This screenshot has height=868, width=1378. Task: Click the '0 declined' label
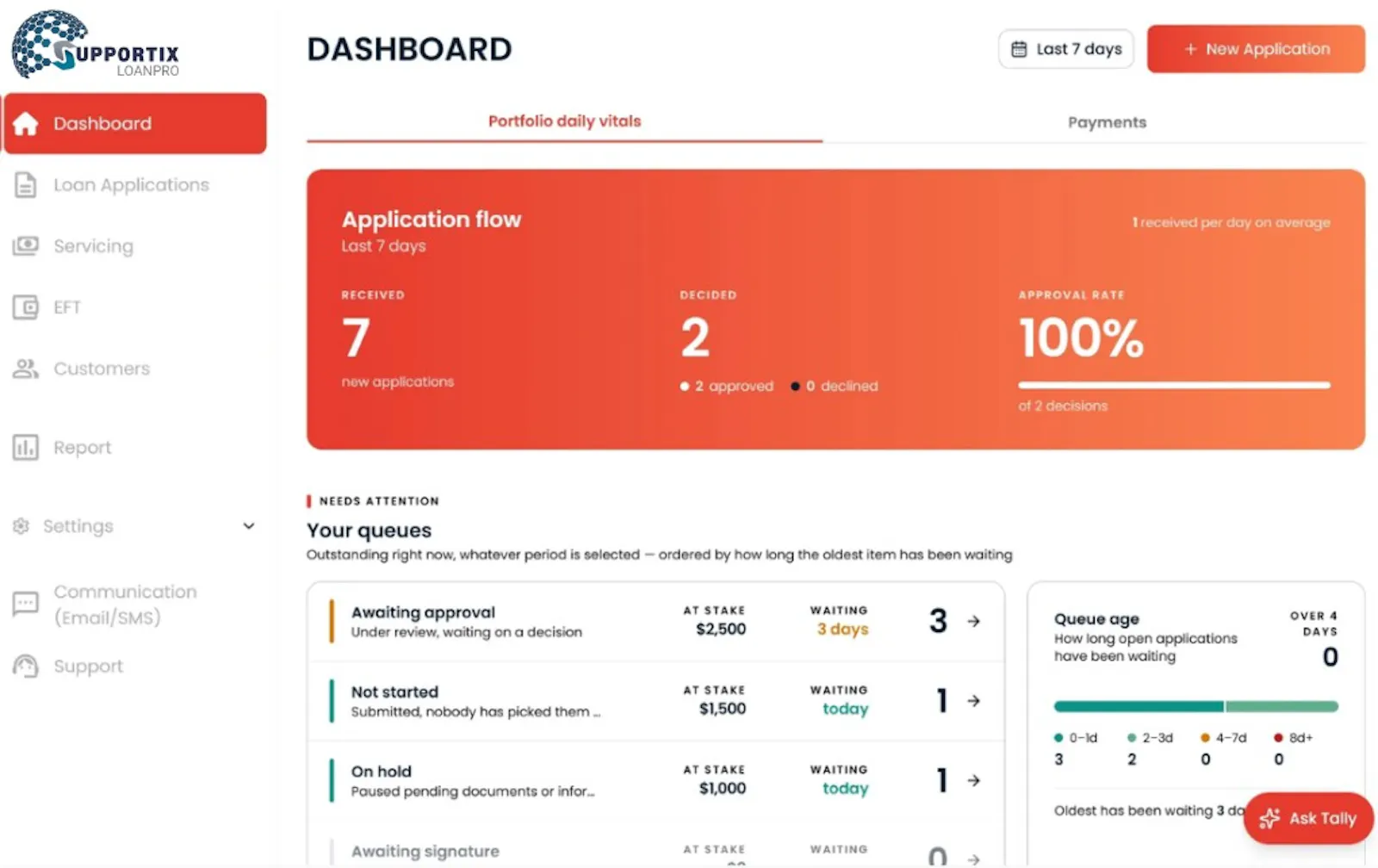click(x=841, y=387)
